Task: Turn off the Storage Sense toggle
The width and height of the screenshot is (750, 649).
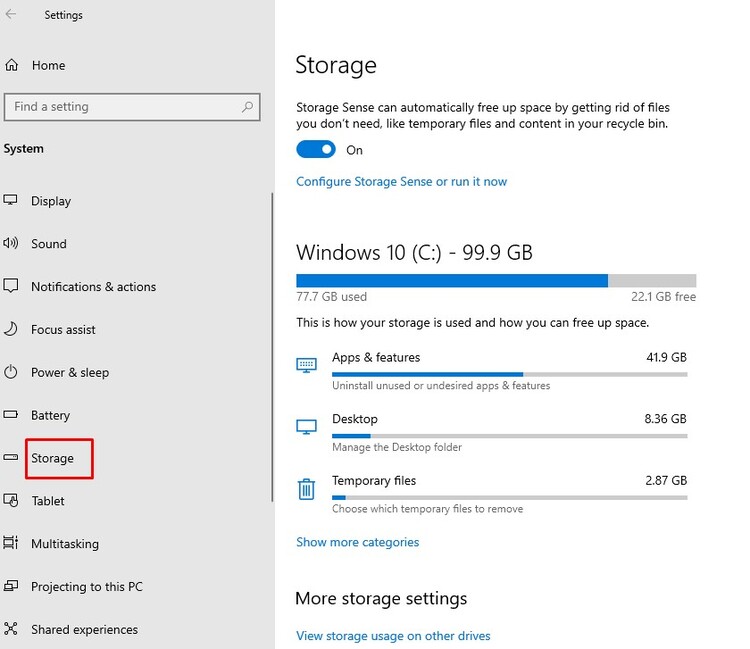Action: pyautogui.click(x=315, y=149)
